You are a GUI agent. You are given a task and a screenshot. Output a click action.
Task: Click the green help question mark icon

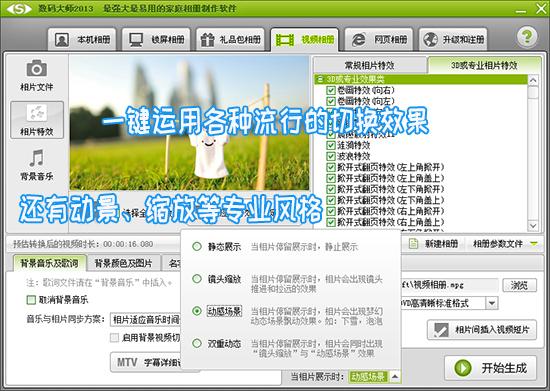click(x=526, y=36)
